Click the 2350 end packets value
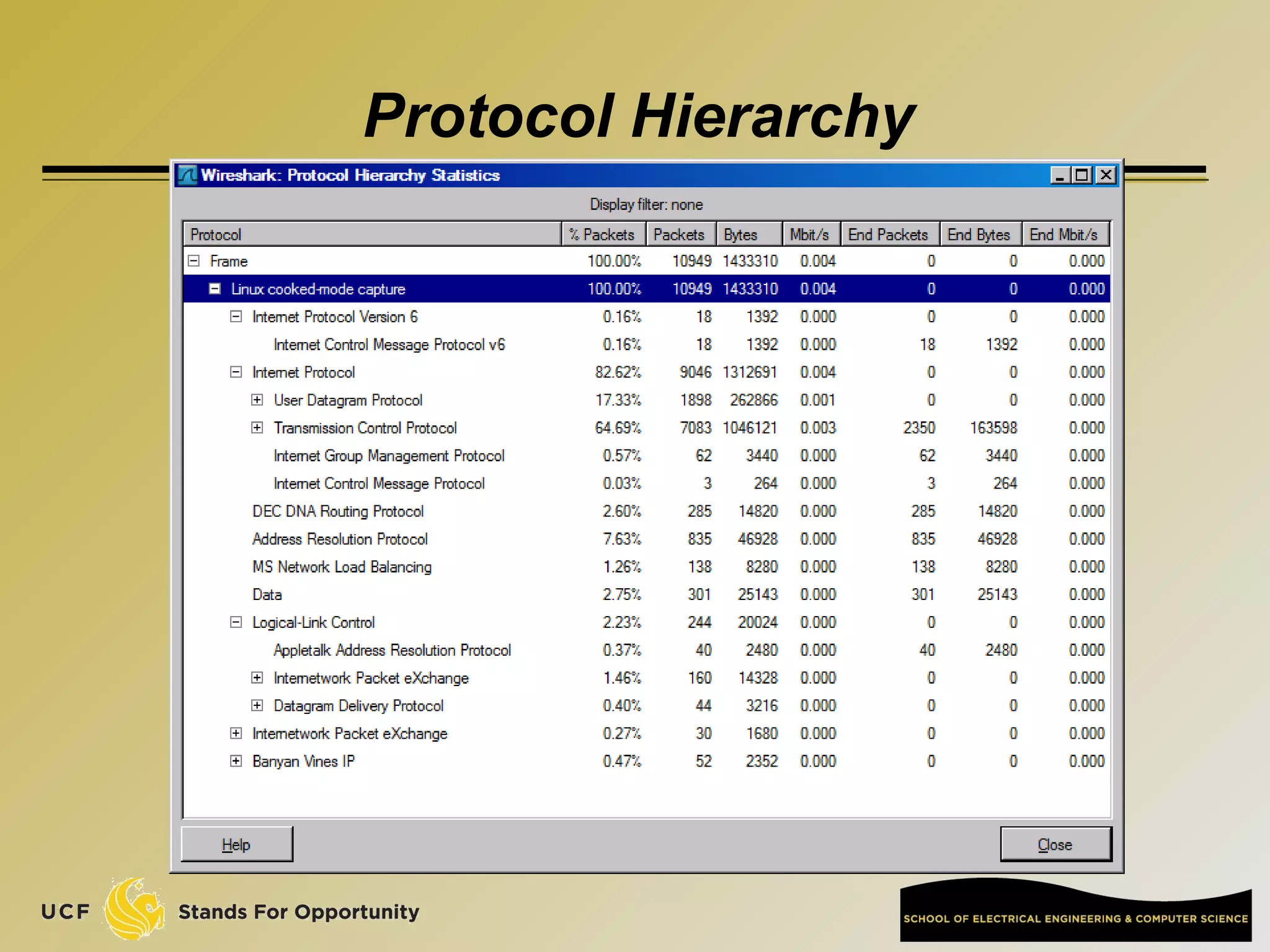 (919, 428)
